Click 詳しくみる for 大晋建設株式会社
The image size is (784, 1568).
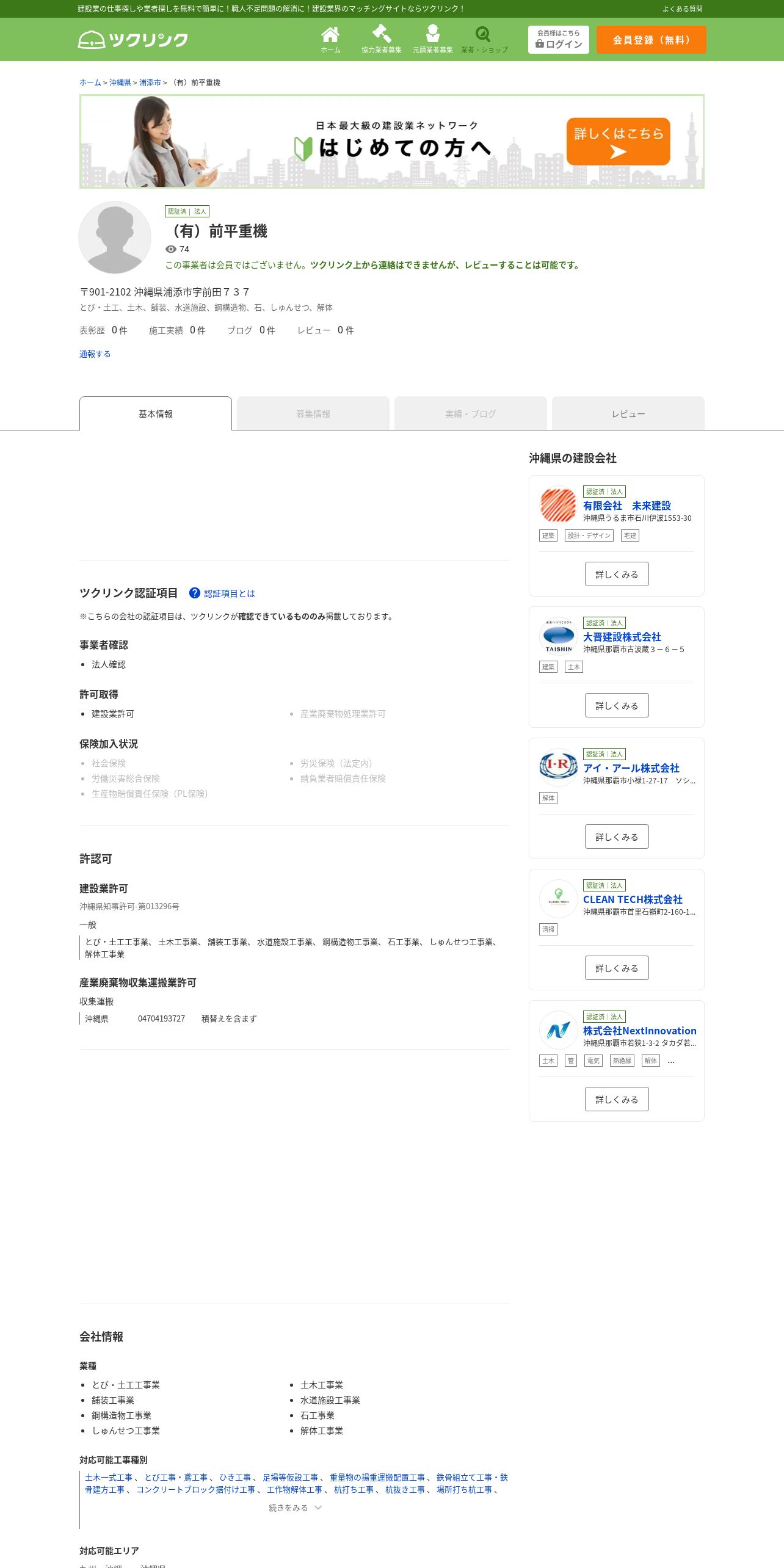click(617, 705)
